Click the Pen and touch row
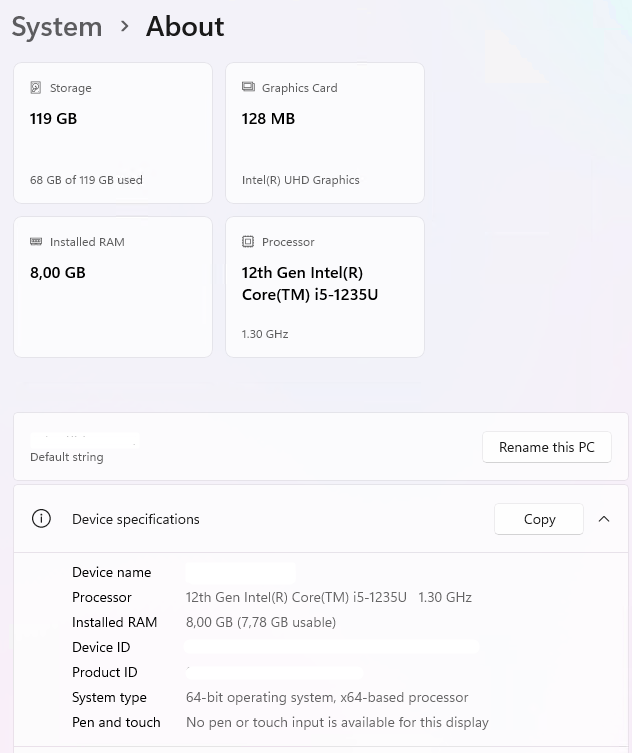Image resolution: width=632 pixels, height=753 pixels. coord(116,722)
